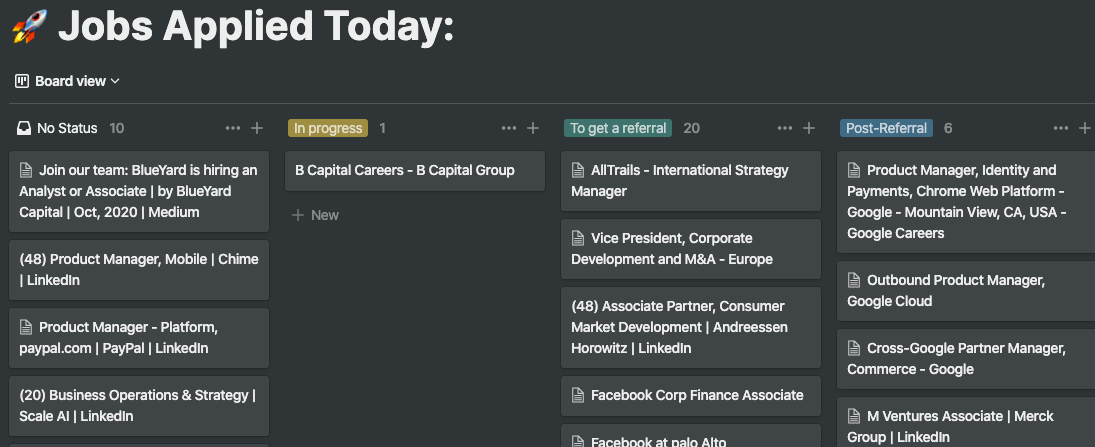
Task: Click the No Status column header
Action: 67,128
